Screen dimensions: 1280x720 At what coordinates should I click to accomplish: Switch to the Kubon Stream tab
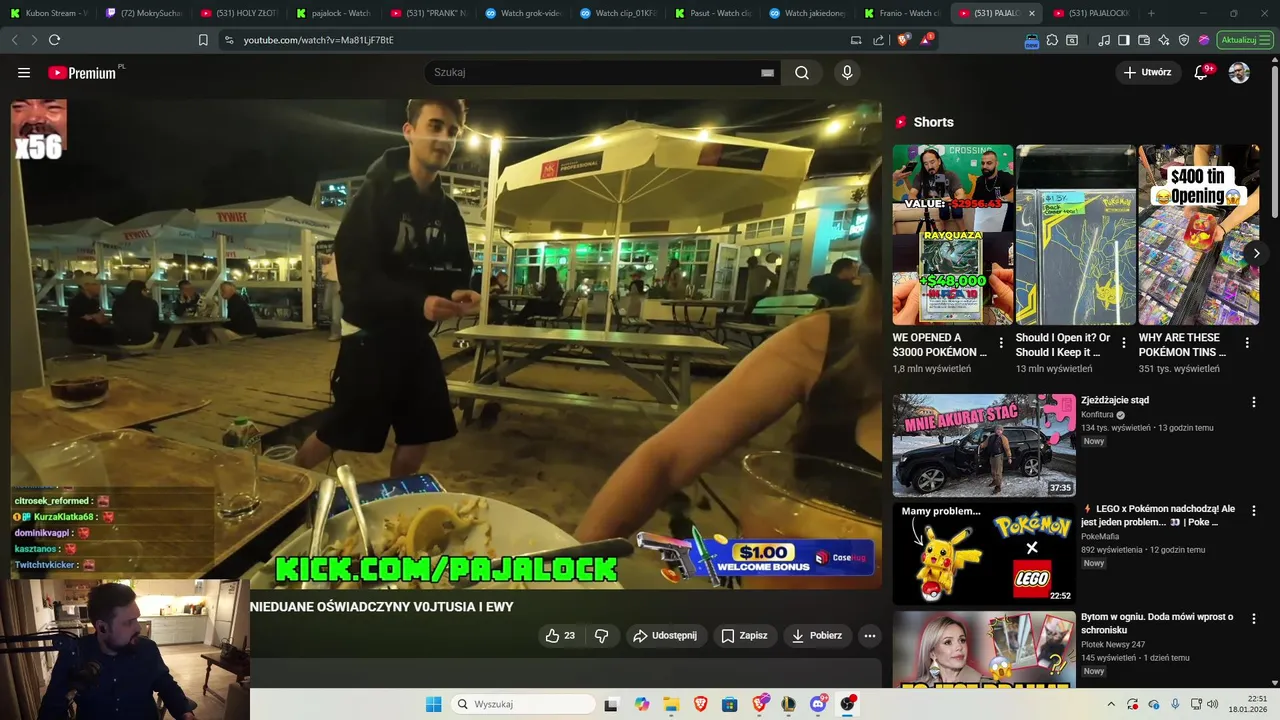pos(49,13)
